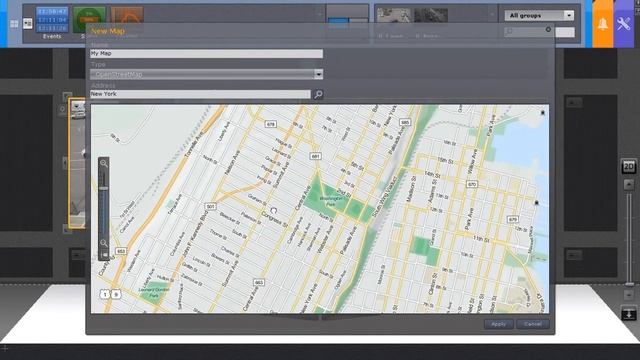Click the small round icon in the top-right search field
The width and height of the screenshot is (640, 360).
click(548, 29)
